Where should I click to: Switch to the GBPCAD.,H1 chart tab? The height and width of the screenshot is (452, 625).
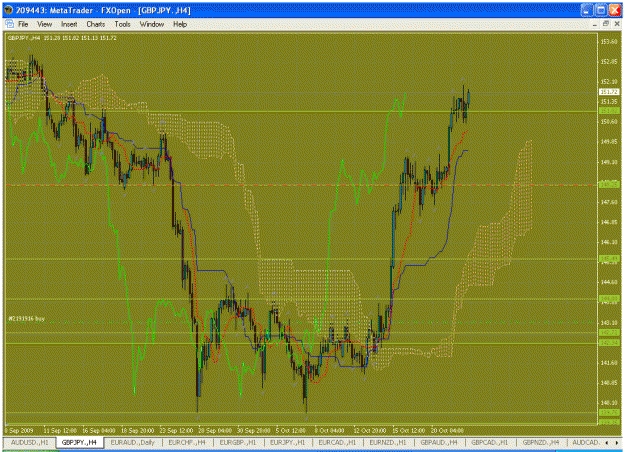[489, 442]
